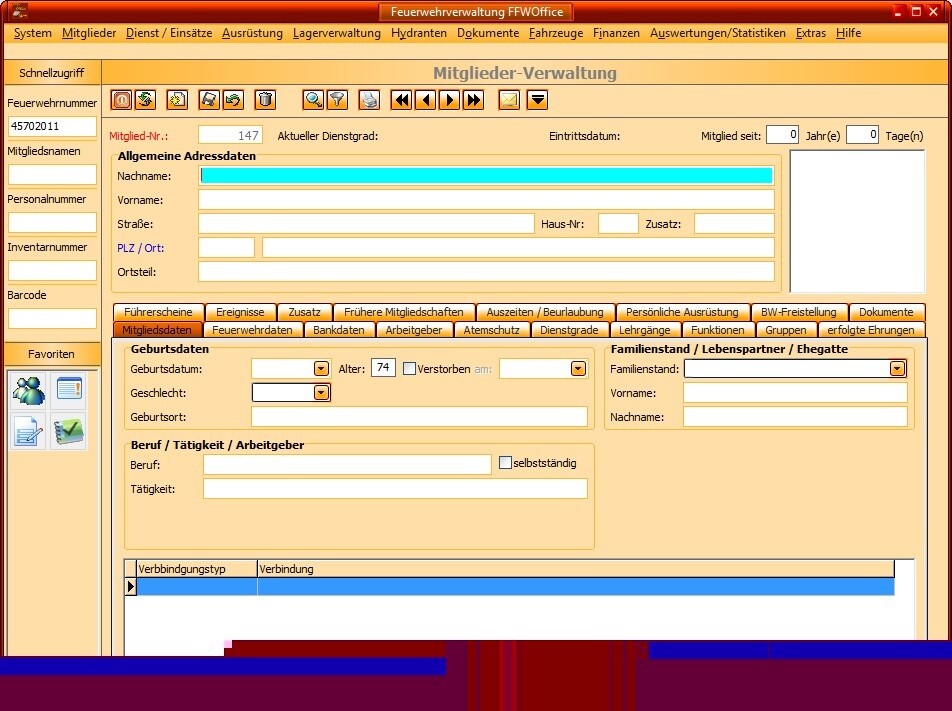The height and width of the screenshot is (711, 952).
Task: Switch to the Bankdaten tab
Action: tap(339, 330)
